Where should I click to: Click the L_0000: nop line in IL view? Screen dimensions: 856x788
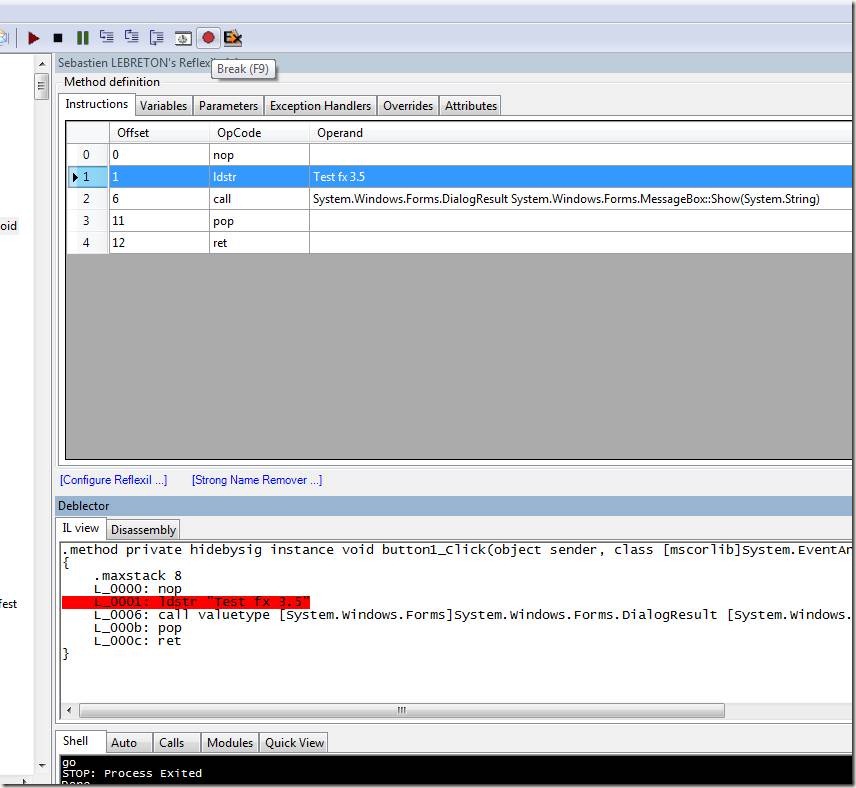(138, 589)
